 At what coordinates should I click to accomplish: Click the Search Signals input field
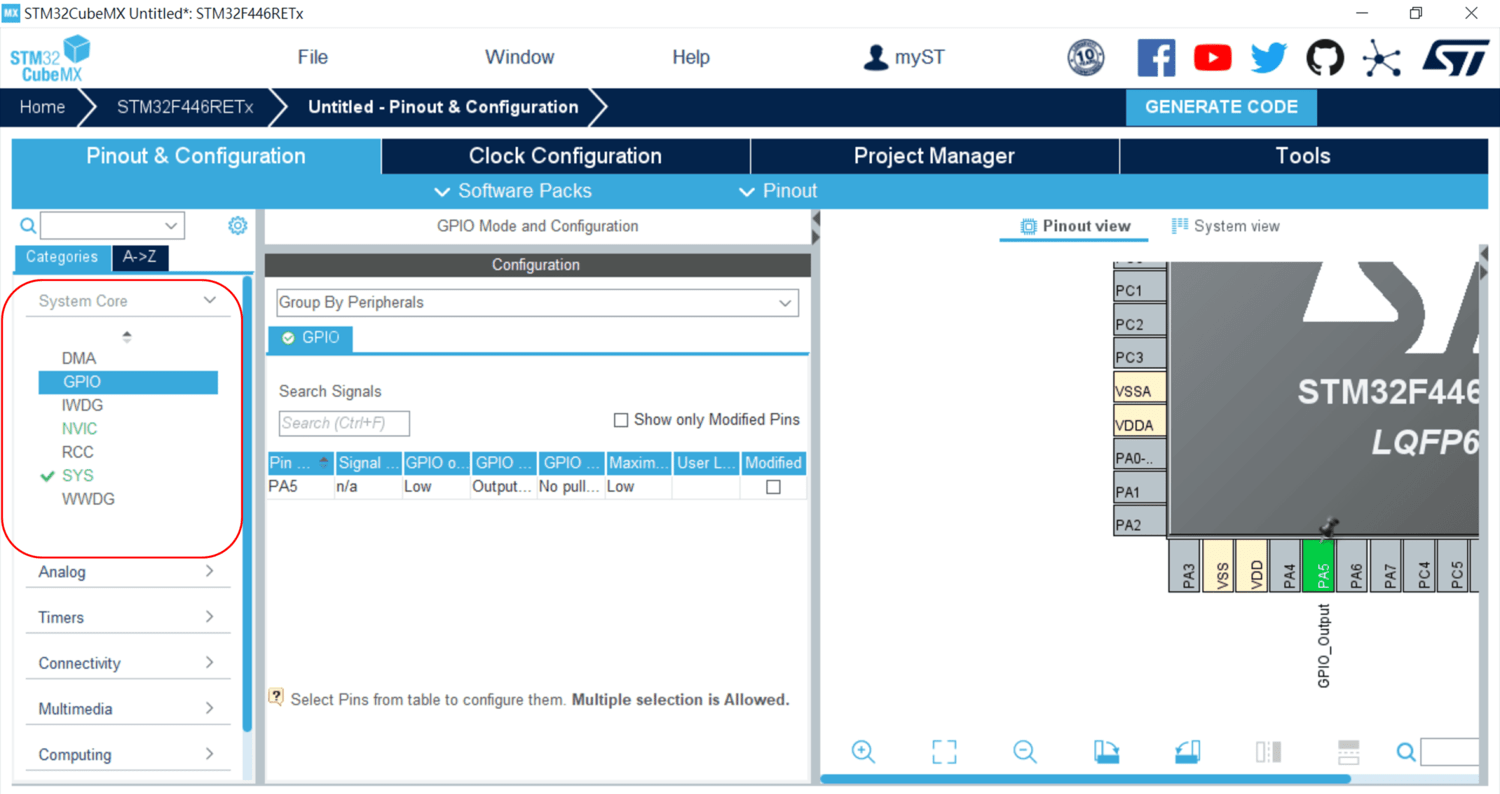click(x=344, y=423)
